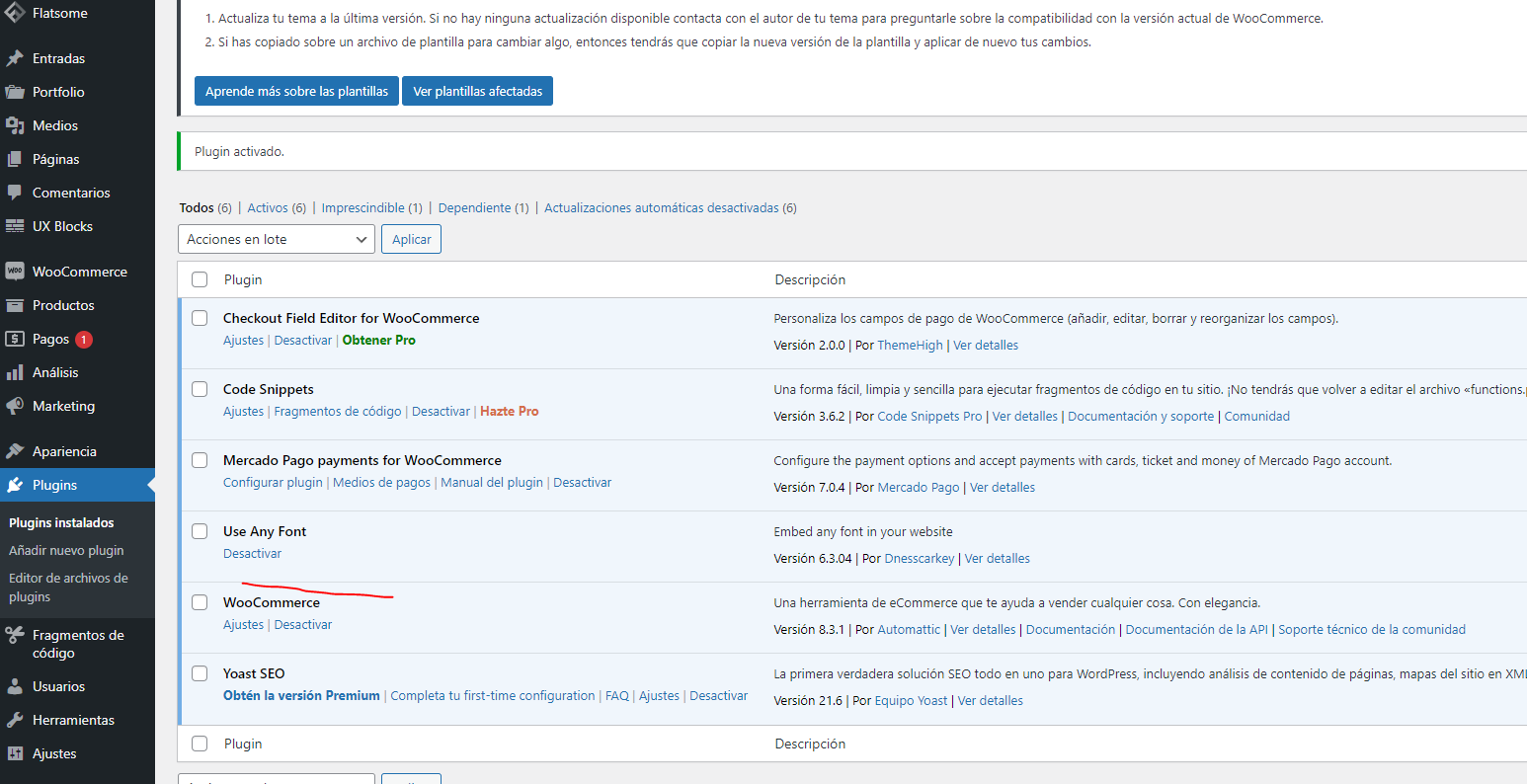1527x784 pixels.
Task: Open Manual del plugin link
Action: pyautogui.click(x=492, y=483)
